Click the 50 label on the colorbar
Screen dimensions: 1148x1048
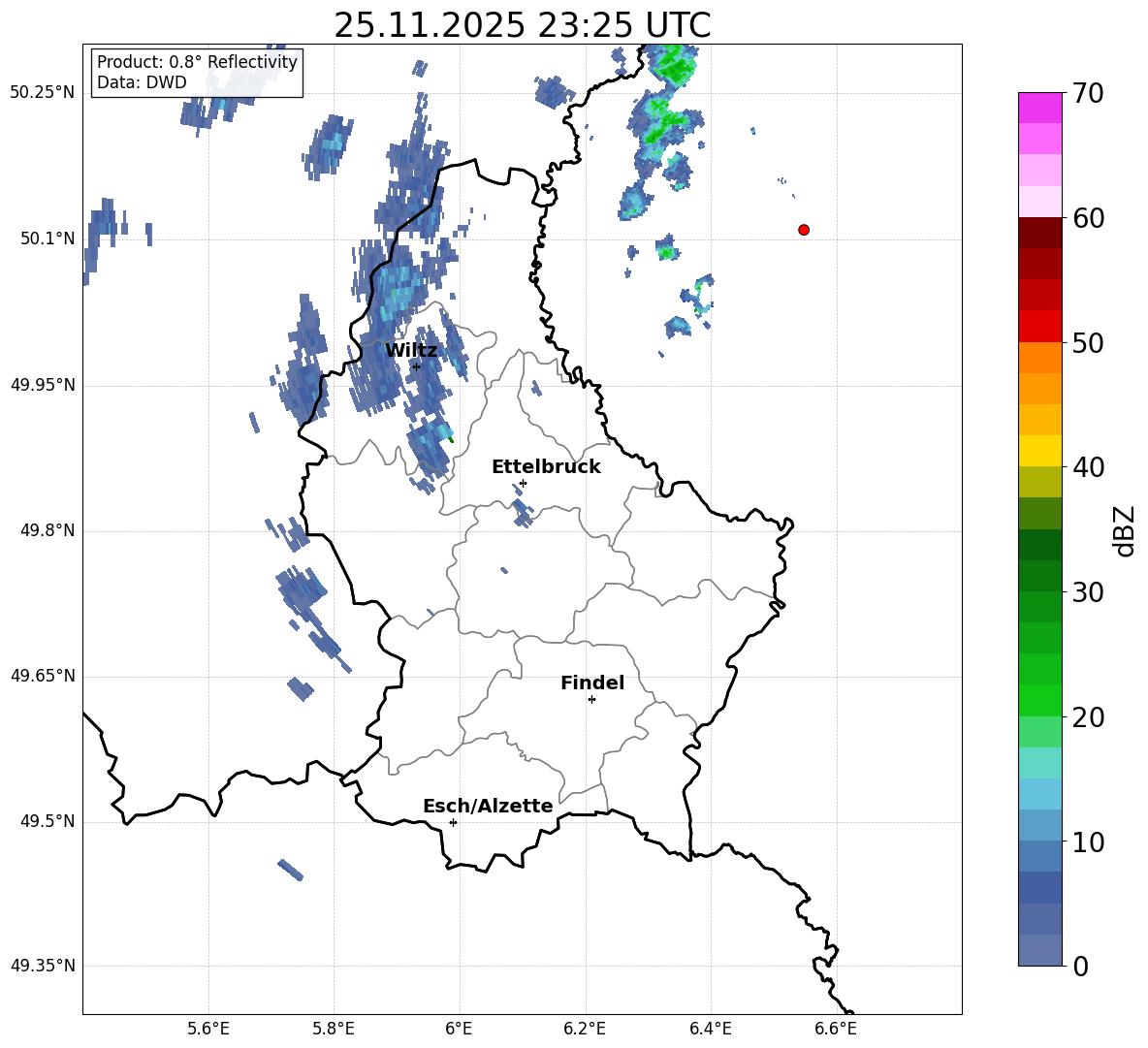click(x=1088, y=342)
